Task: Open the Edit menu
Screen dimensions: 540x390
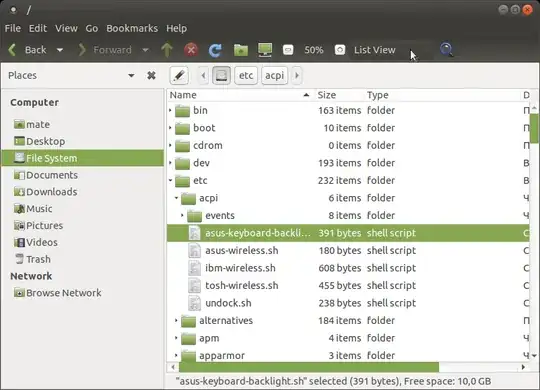Action: 38,28
